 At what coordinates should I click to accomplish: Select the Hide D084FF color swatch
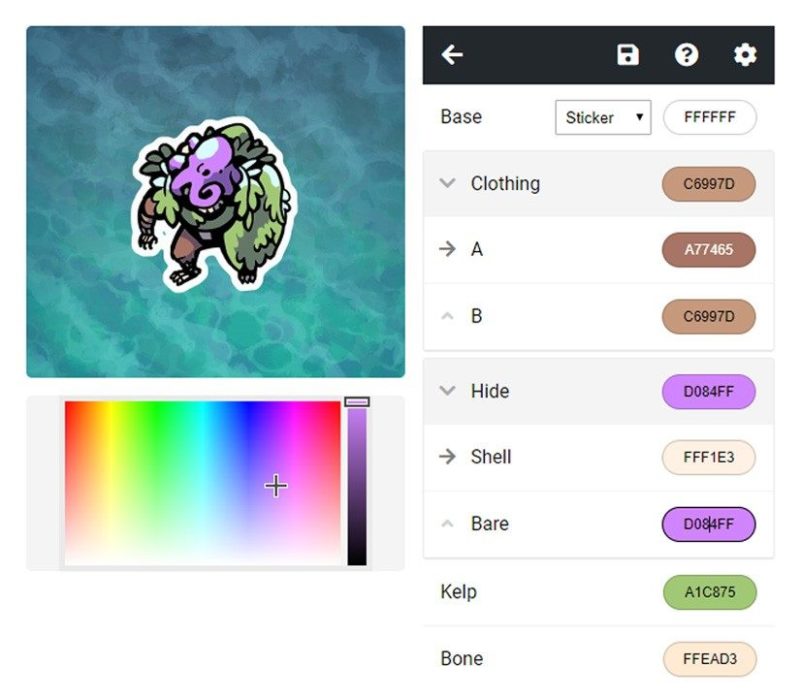pyautogui.click(x=709, y=391)
